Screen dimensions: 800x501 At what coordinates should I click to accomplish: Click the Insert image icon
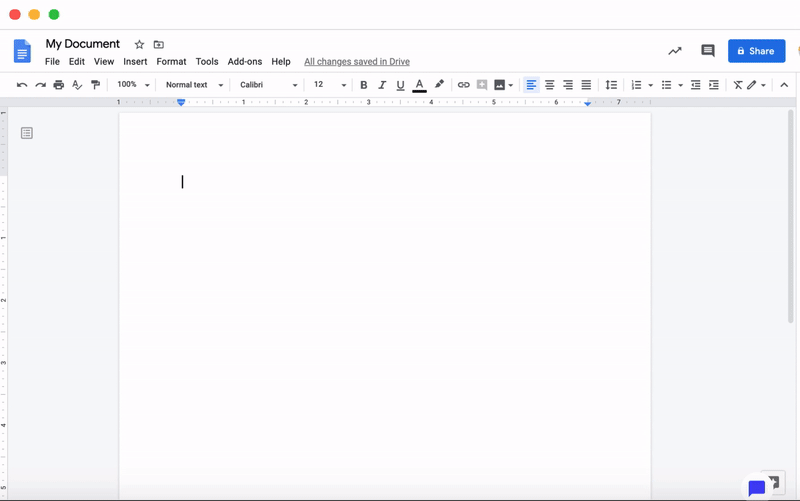(499, 85)
